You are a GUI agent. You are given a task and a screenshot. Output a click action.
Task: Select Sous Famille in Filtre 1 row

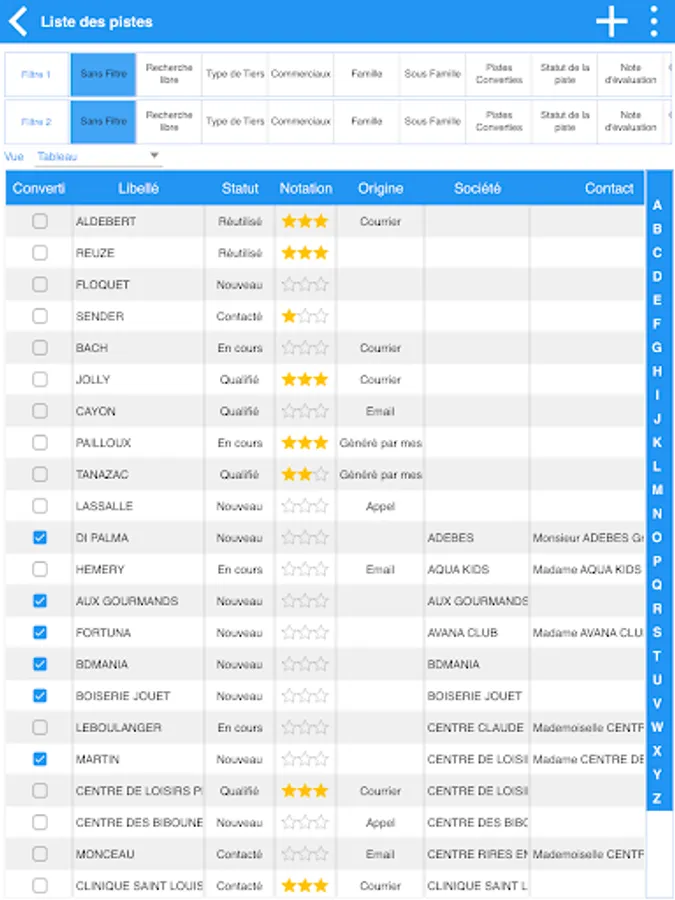tap(433, 74)
